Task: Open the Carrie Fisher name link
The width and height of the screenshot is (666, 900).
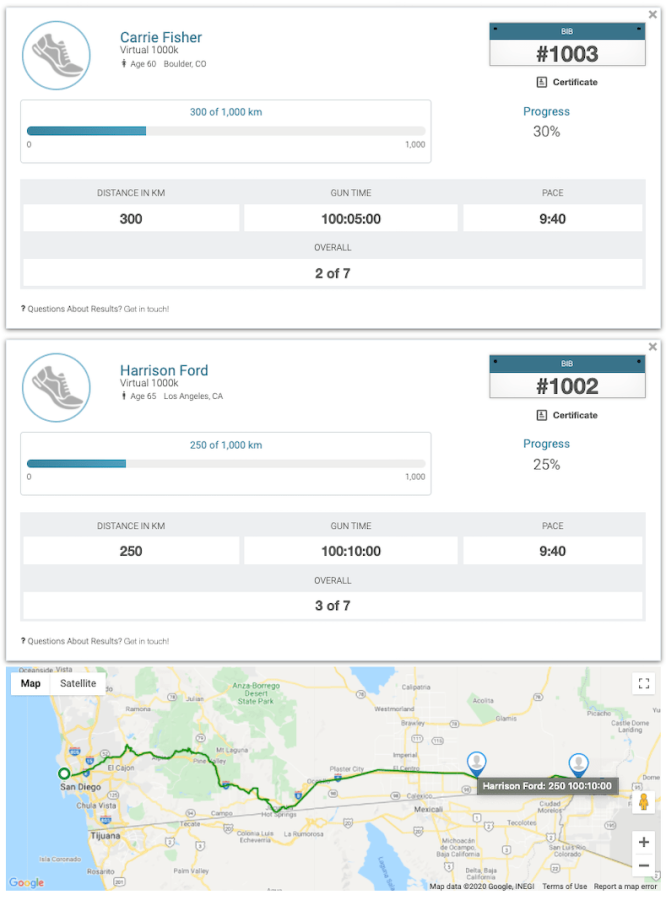Action: click(161, 37)
